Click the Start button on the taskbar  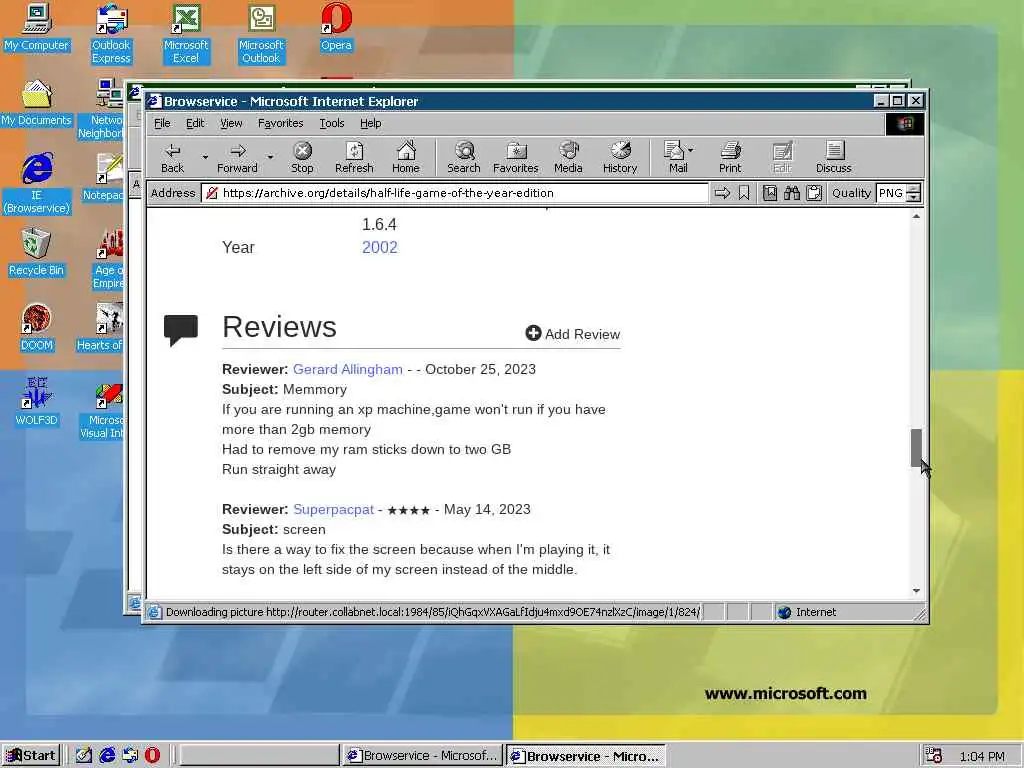pyautogui.click(x=31, y=756)
